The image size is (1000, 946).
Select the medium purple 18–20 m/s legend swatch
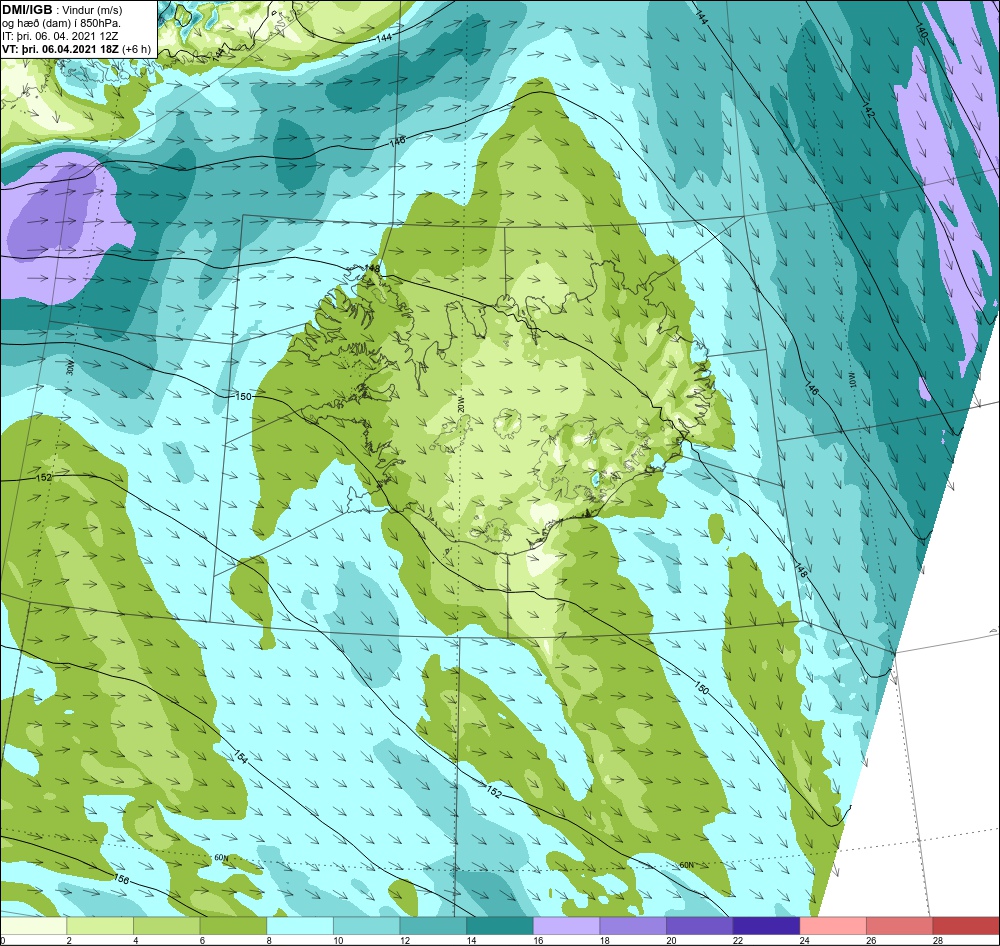(x=633, y=926)
